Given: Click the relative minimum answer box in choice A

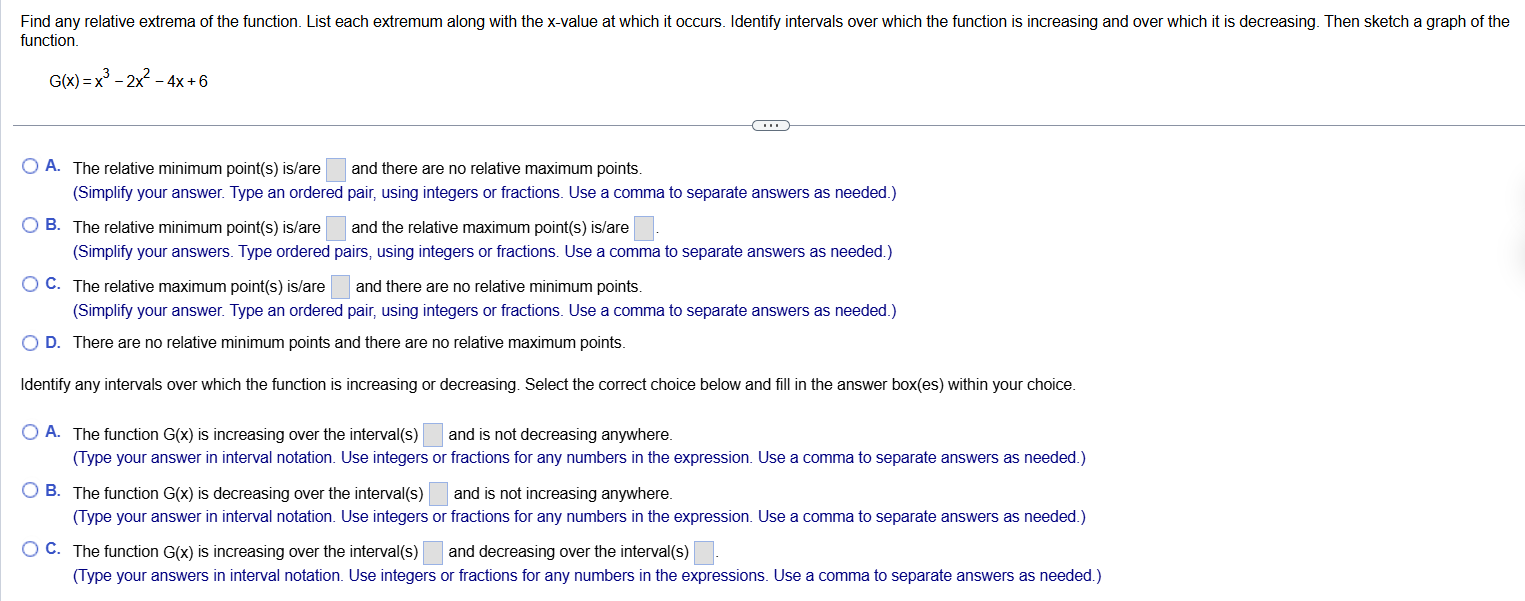Looking at the screenshot, I should (336, 169).
